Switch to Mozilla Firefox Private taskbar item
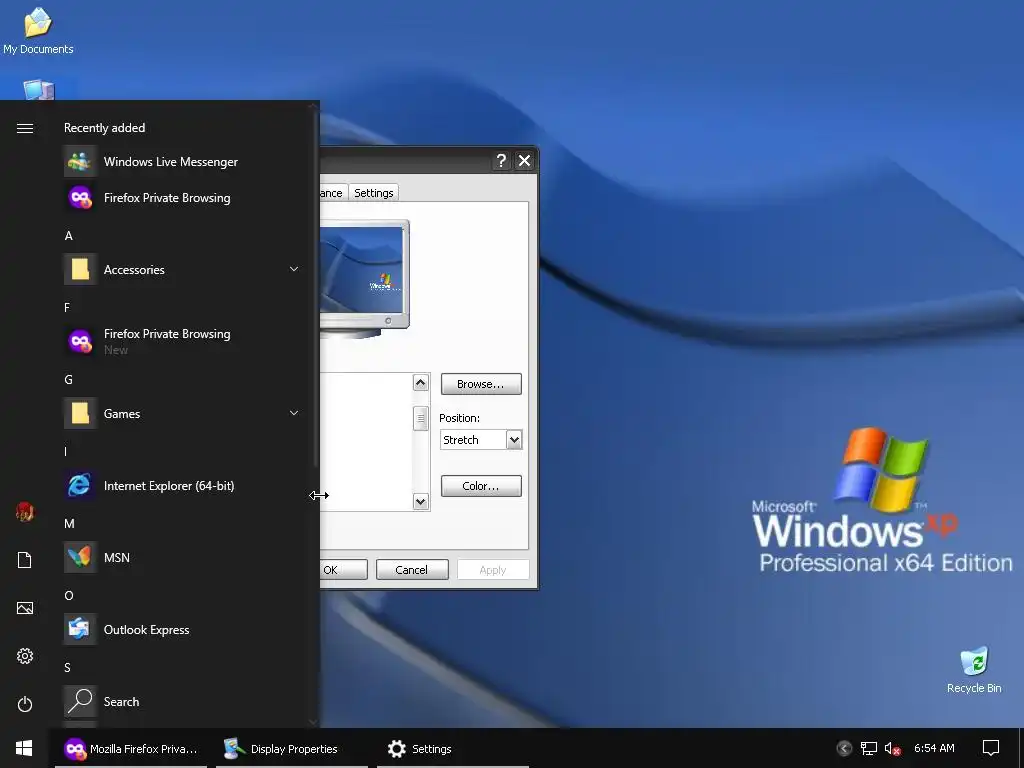Image resolution: width=1024 pixels, height=768 pixels. [131, 748]
